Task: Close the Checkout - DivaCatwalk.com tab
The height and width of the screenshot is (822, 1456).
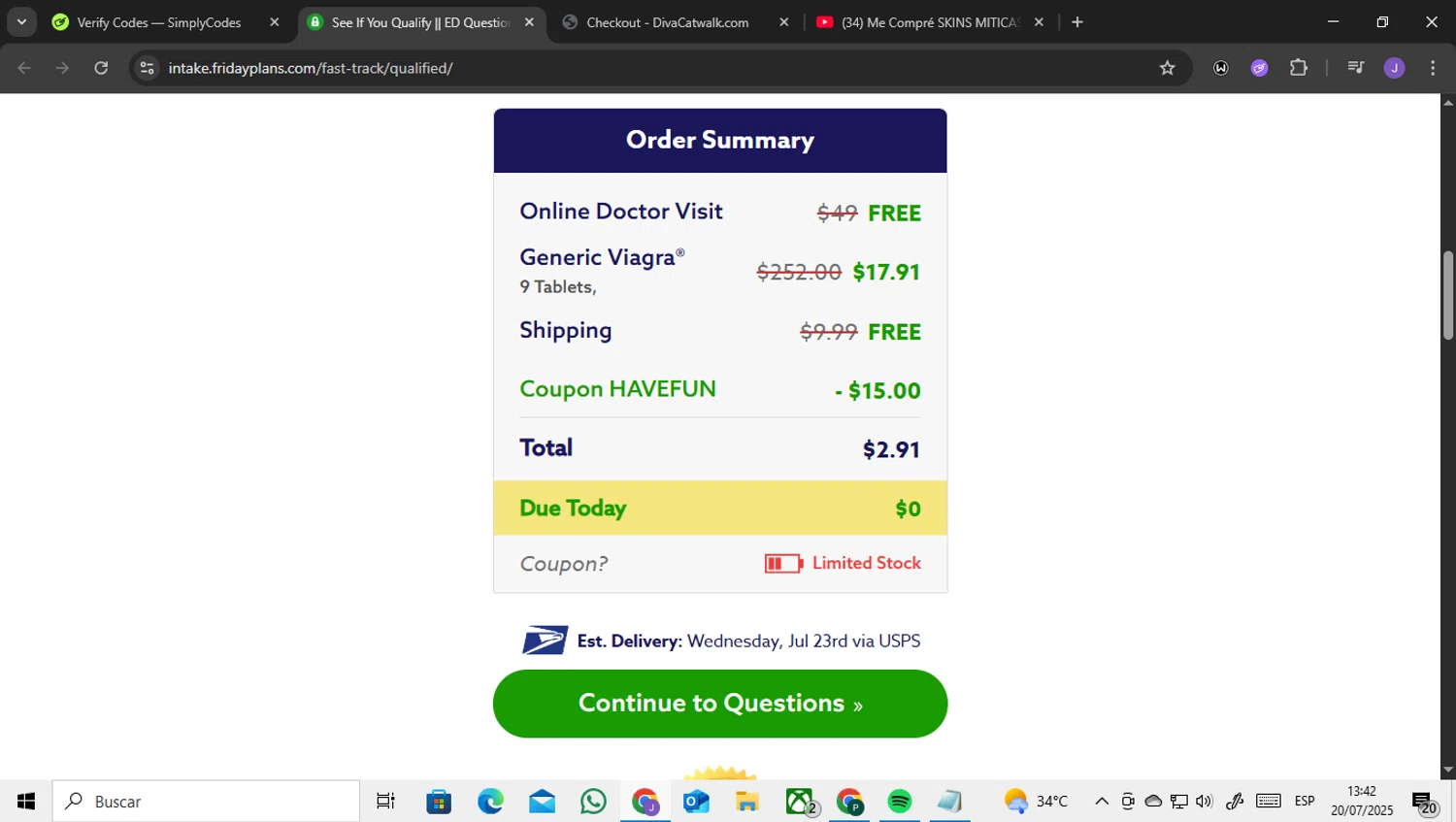Action: [x=783, y=22]
